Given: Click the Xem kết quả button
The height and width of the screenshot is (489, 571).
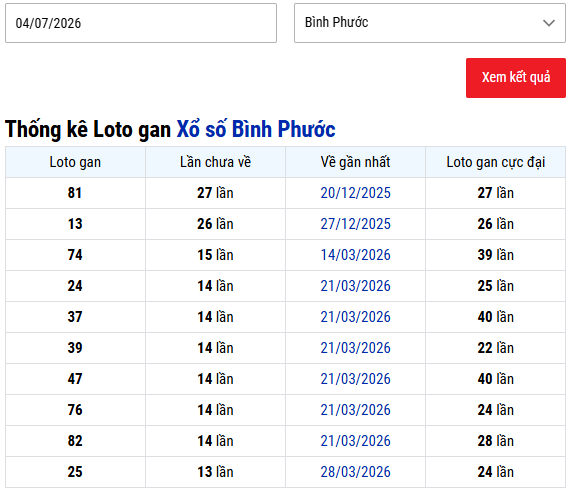Looking at the screenshot, I should coord(516,78).
